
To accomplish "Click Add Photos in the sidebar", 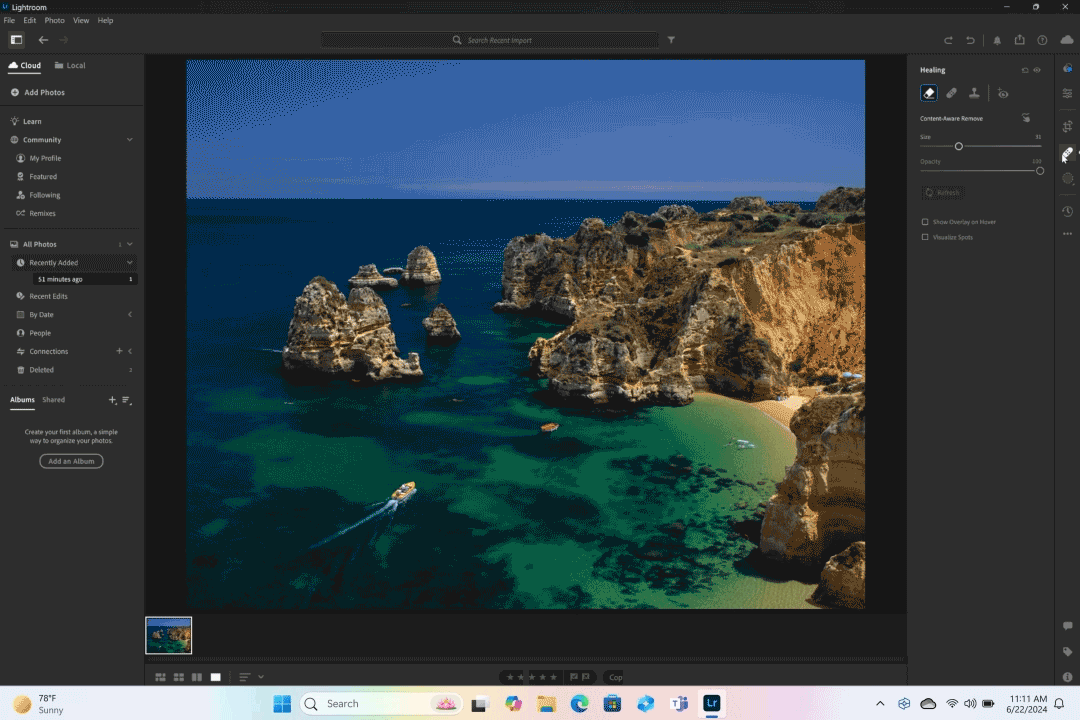I will coord(42,92).
